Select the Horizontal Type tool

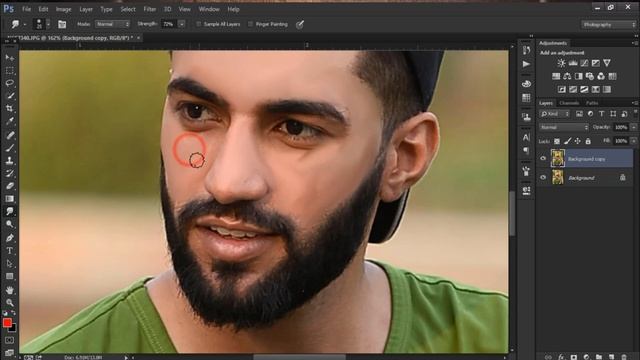tap(10, 251)
